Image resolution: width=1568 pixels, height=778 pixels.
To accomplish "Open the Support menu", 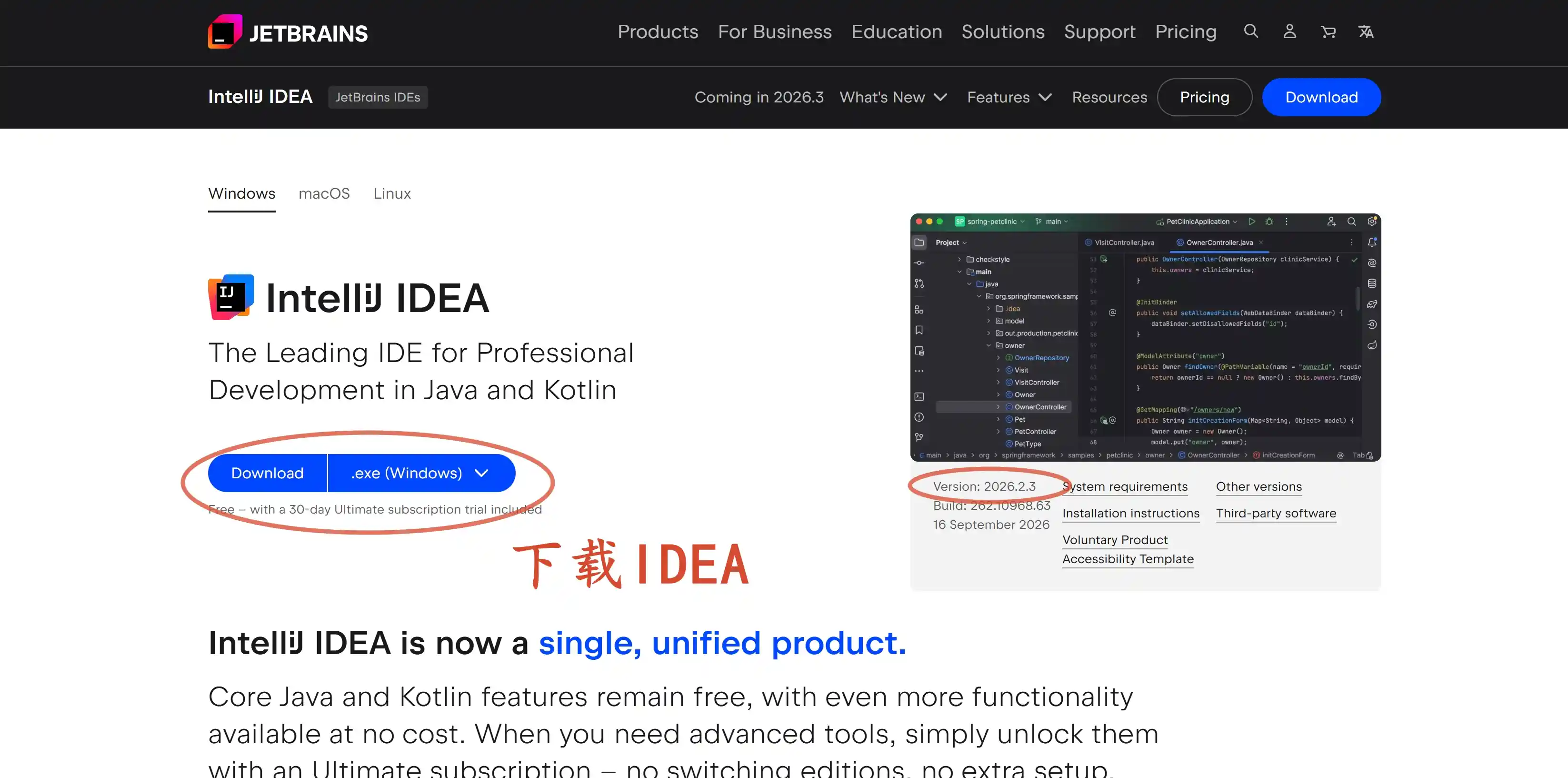I will coord(1100,31).
